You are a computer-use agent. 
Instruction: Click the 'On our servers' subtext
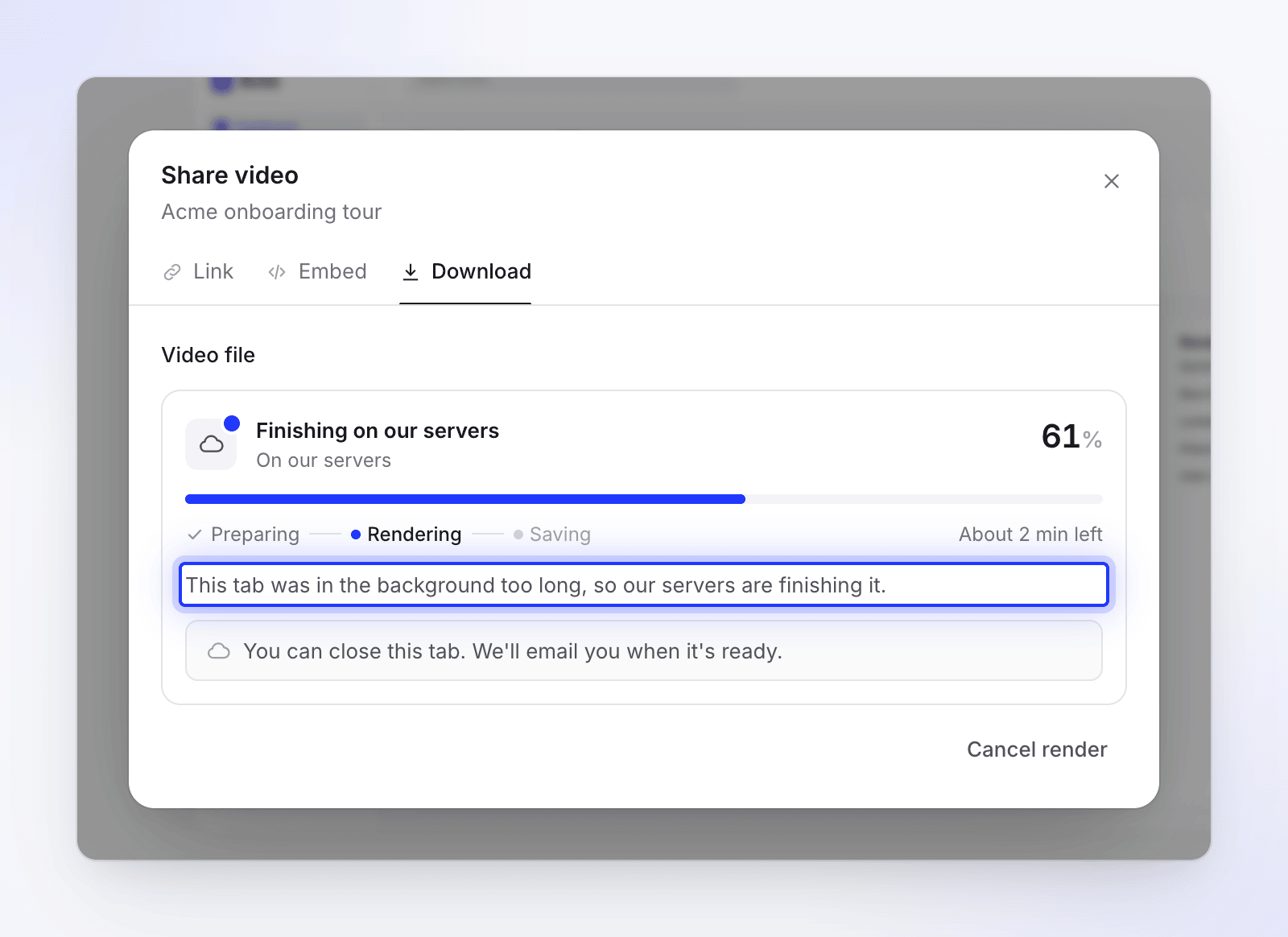pos(324,460)
